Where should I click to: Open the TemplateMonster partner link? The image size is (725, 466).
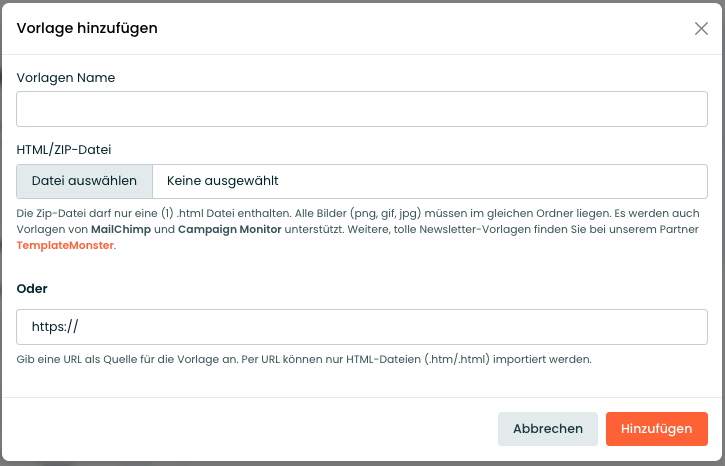click(65, 245)
